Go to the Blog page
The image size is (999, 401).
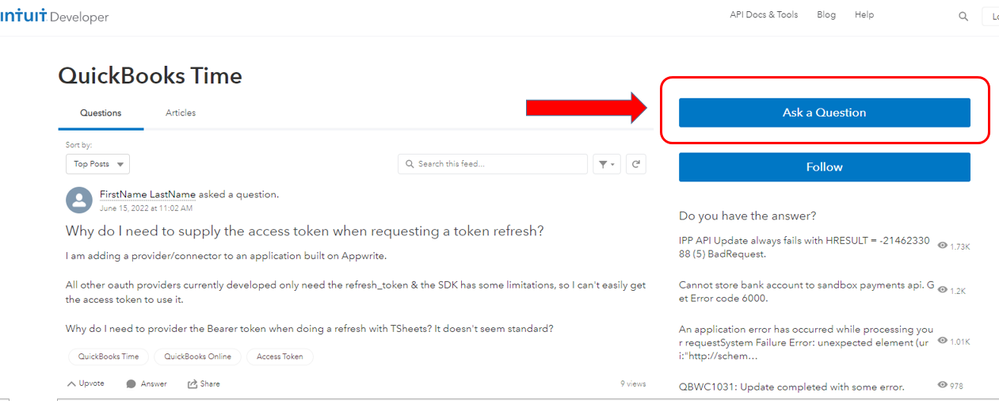(826, 15)
